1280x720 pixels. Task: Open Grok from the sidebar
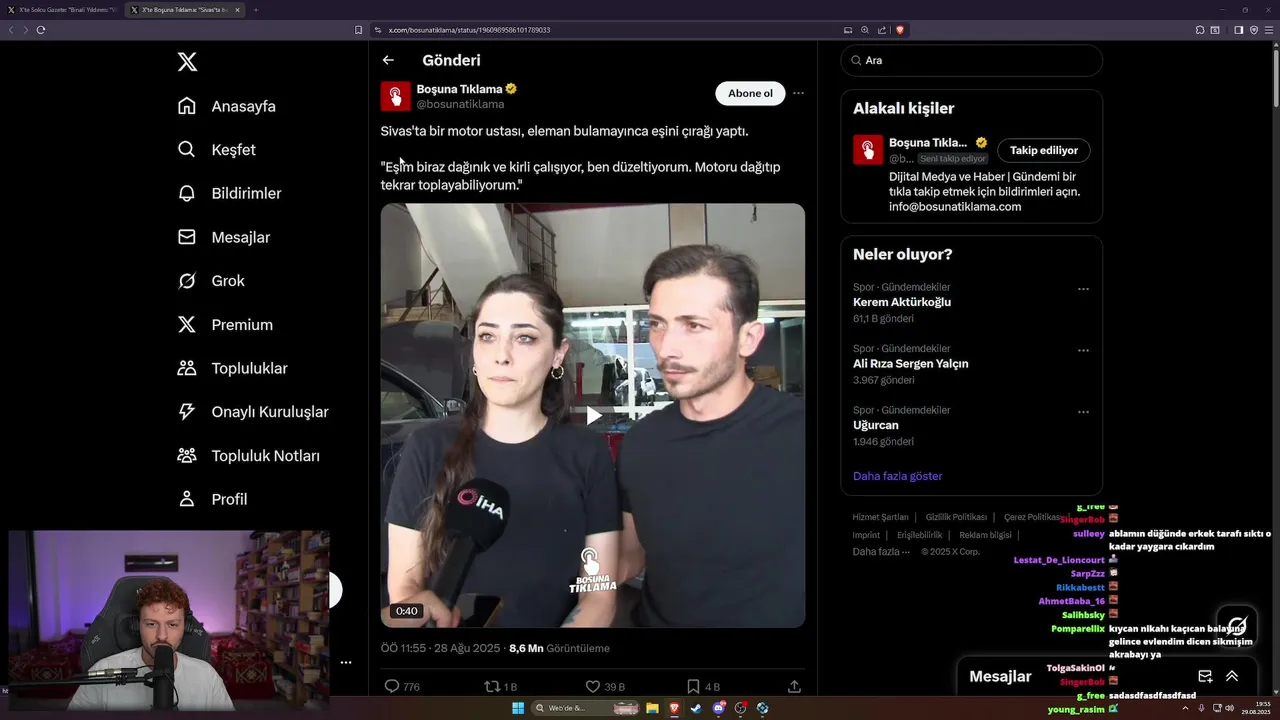point(211,281)
